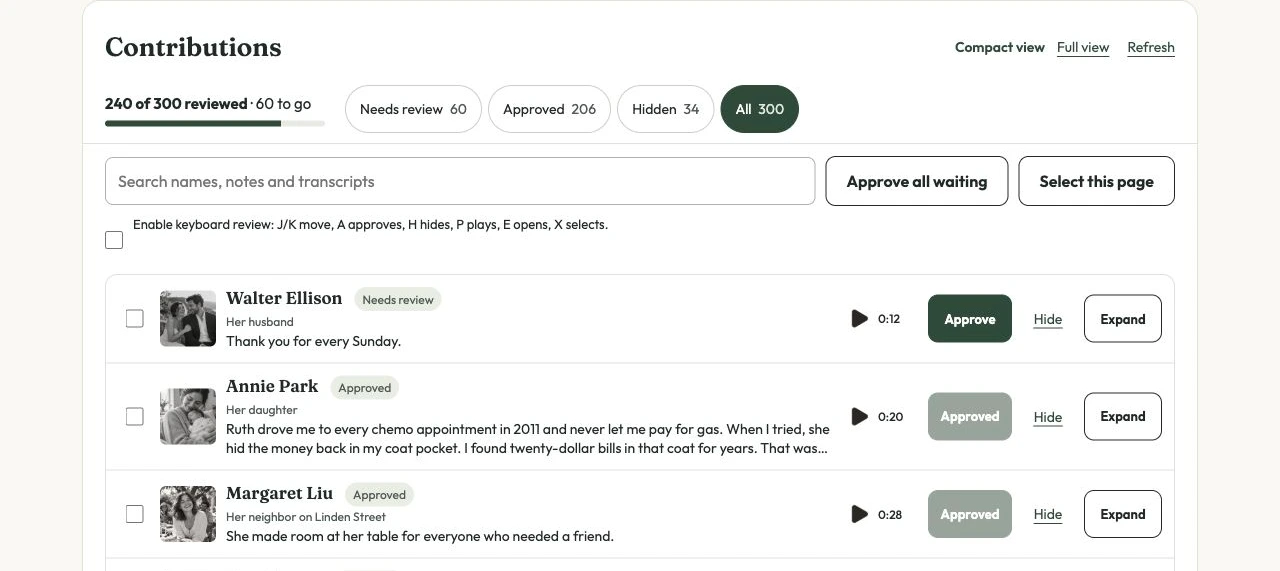The image size is (1280, 571).
Task: Click Select this page button
Action: [x=1097, y=181]
